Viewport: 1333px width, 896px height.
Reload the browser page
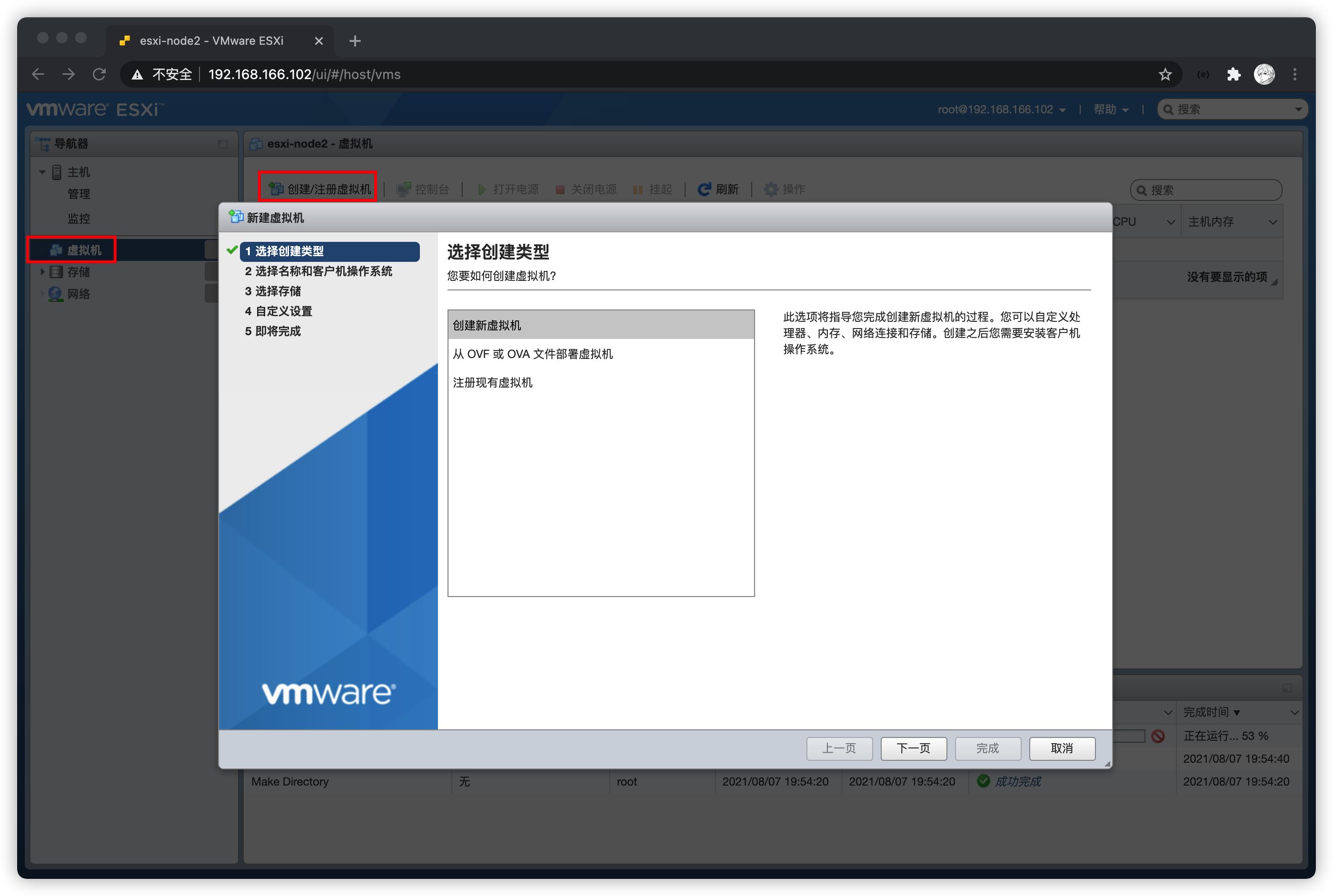pyautogui.click(x=99, y=74)
